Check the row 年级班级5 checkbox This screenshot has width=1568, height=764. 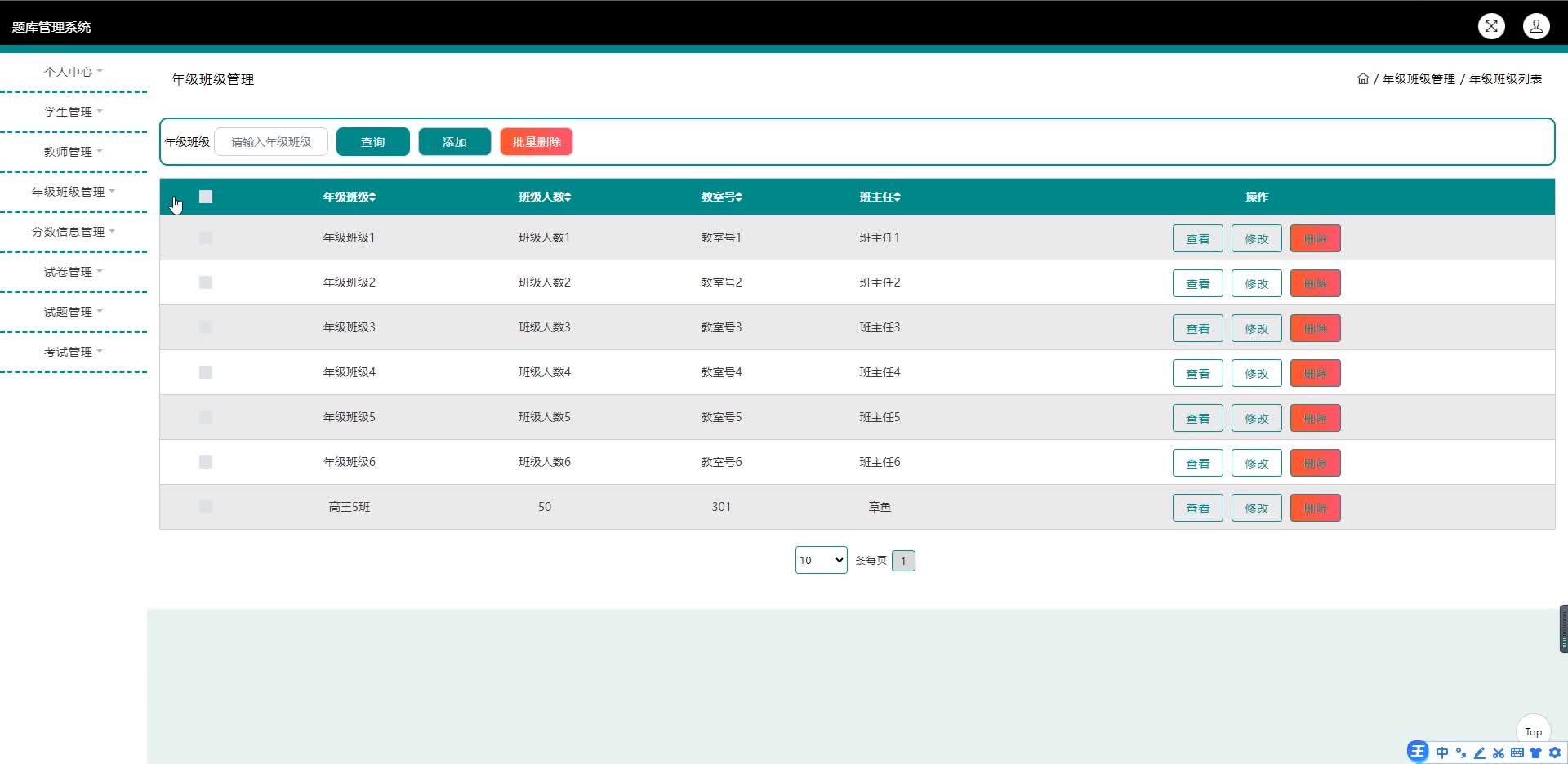pos(206,417)
